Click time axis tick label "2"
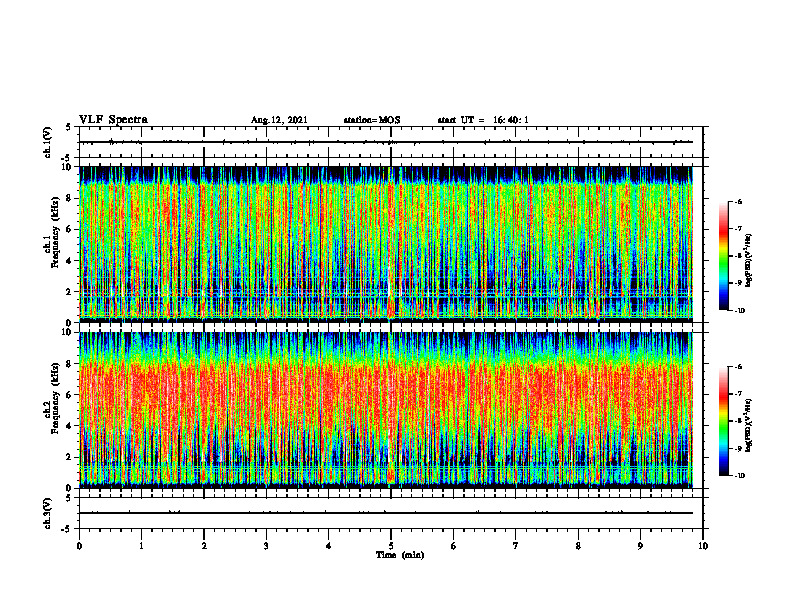 click(204, 546)
